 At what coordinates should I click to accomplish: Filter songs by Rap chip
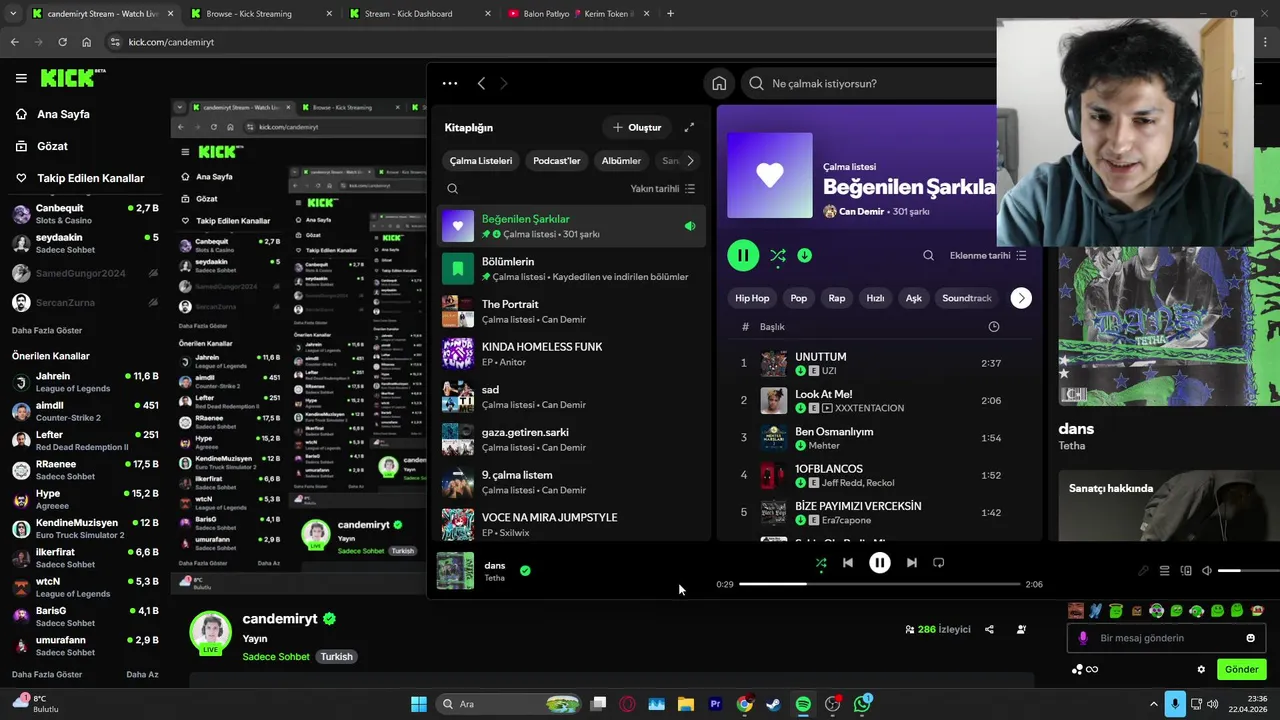click(837, 298)
